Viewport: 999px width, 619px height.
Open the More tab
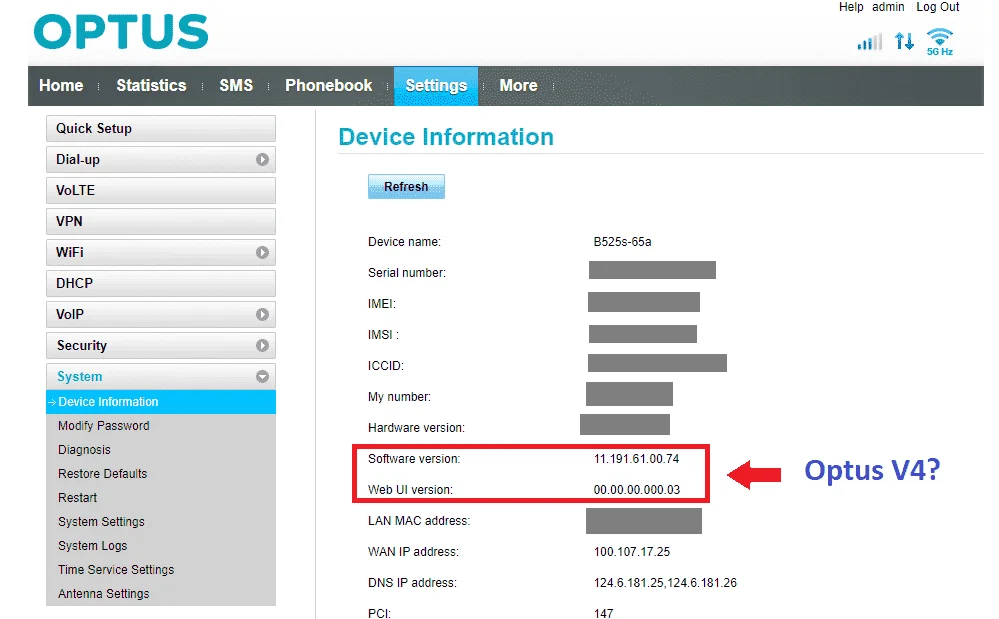tap(519, 85)
